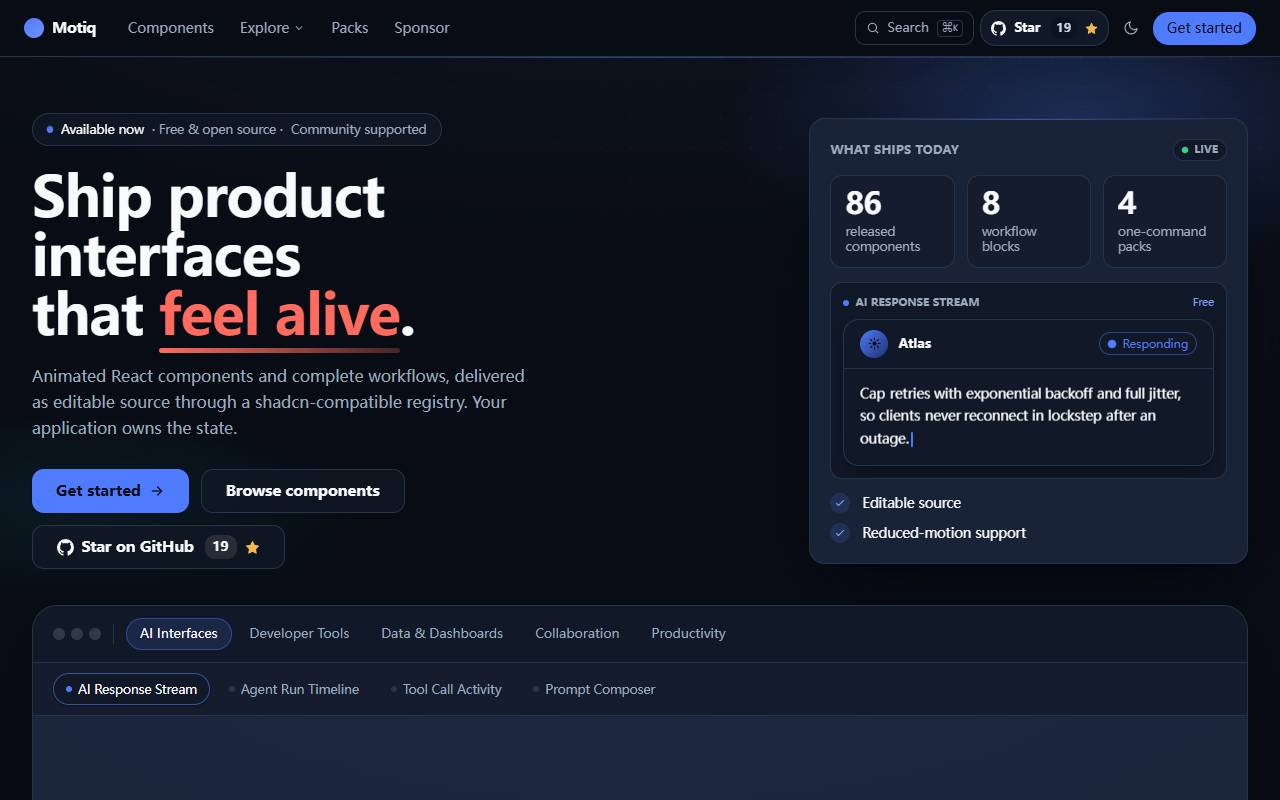
Task: Click the Free label on AI Response Stream
Action: click(1203, 302)
